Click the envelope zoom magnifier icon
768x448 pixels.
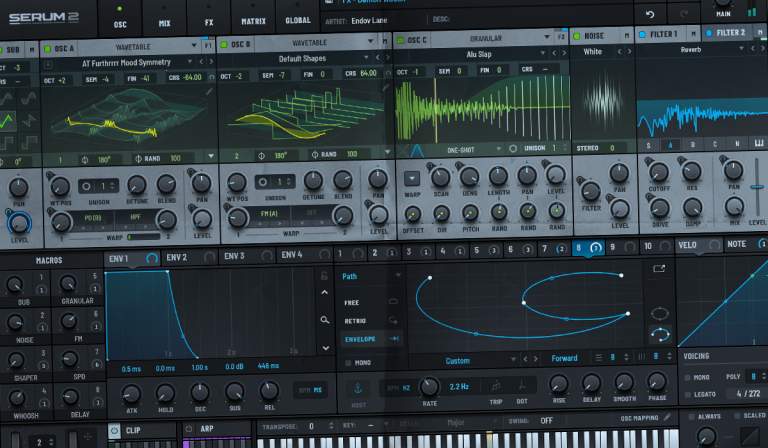click(x=324, y=320)
